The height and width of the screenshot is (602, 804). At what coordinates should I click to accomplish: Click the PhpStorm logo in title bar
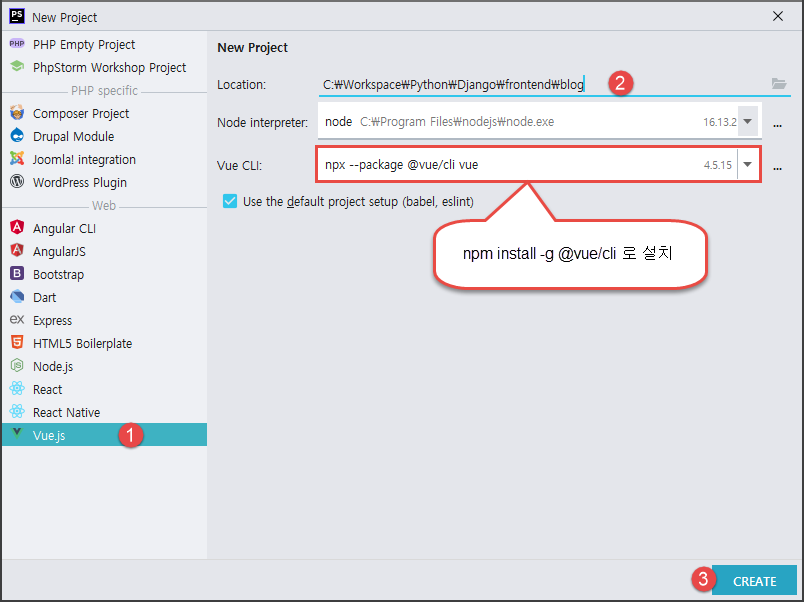16,16
